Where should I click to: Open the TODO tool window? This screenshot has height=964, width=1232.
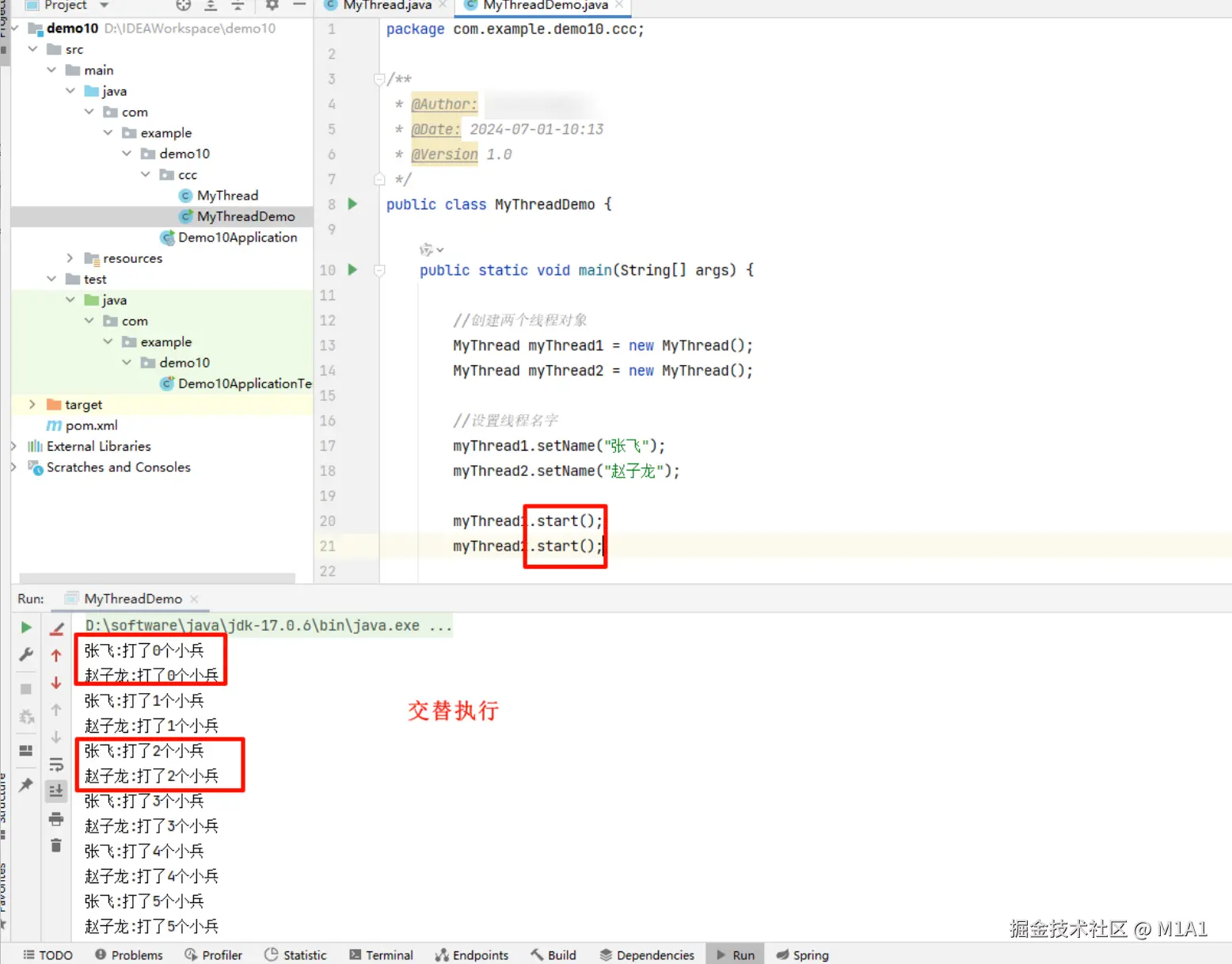tap(48, 954)
